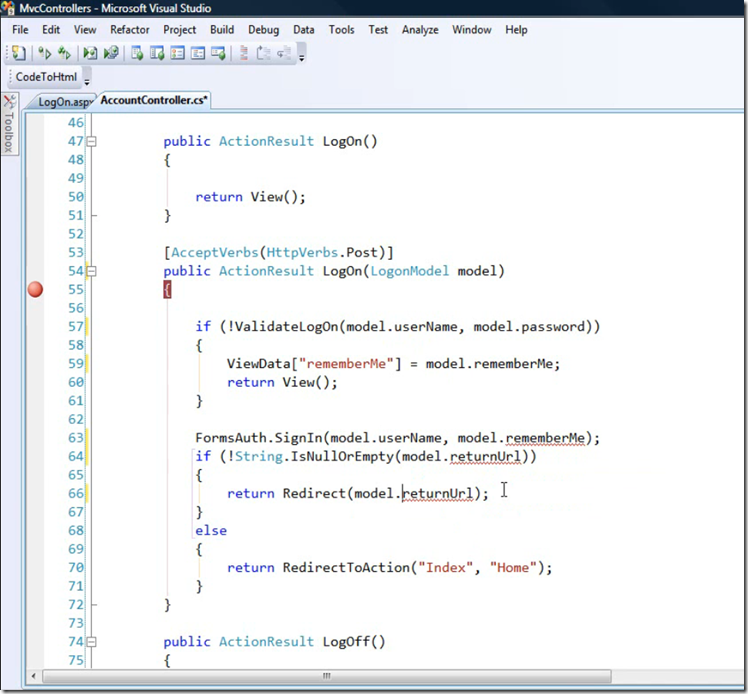This screenshot has height=694, width=748.
Task: Click the horizontal scrollbar thumb
Action: pyautogui.click(x=327, y=676)
